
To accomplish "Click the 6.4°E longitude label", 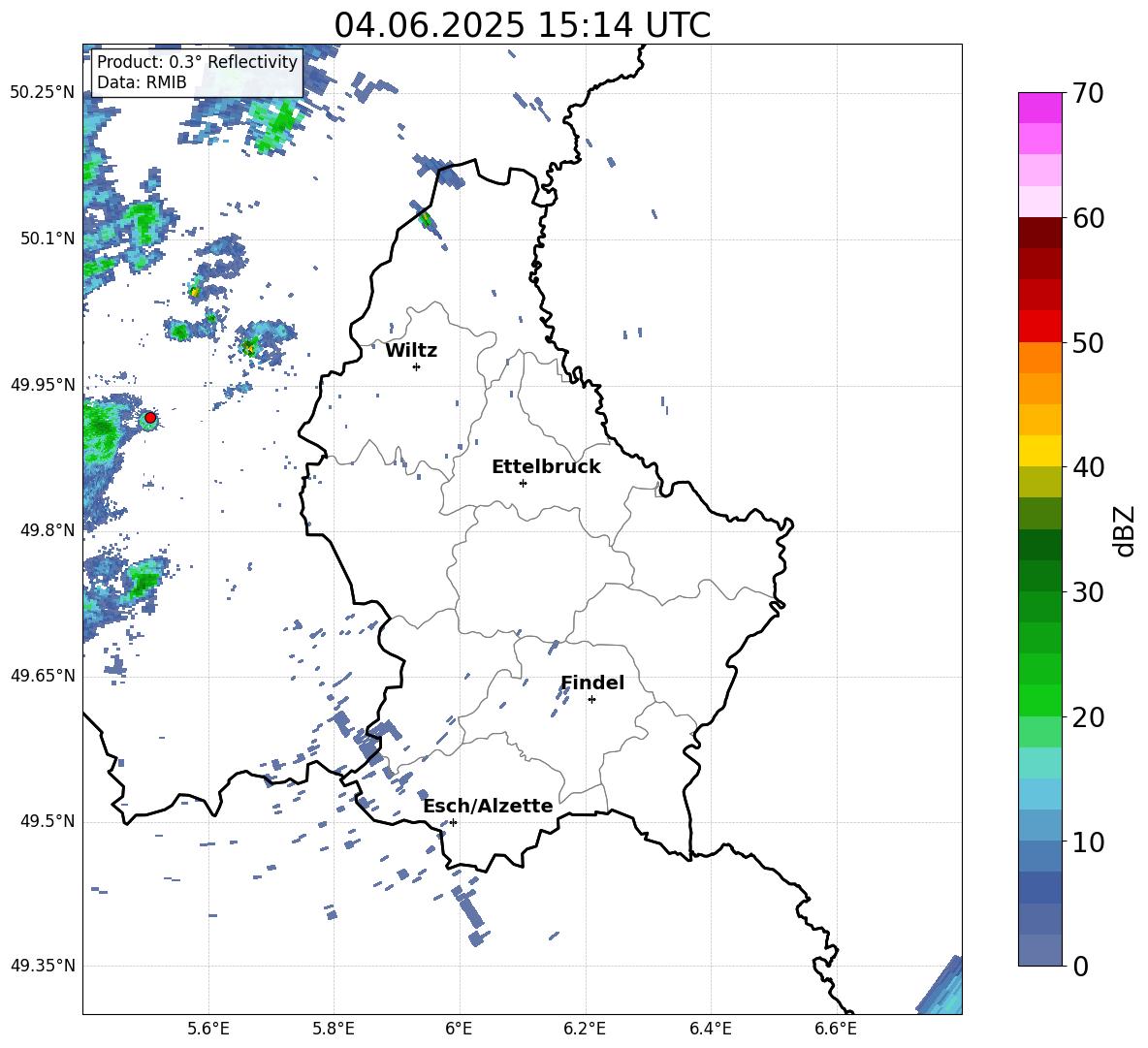I will (711, 1029).
